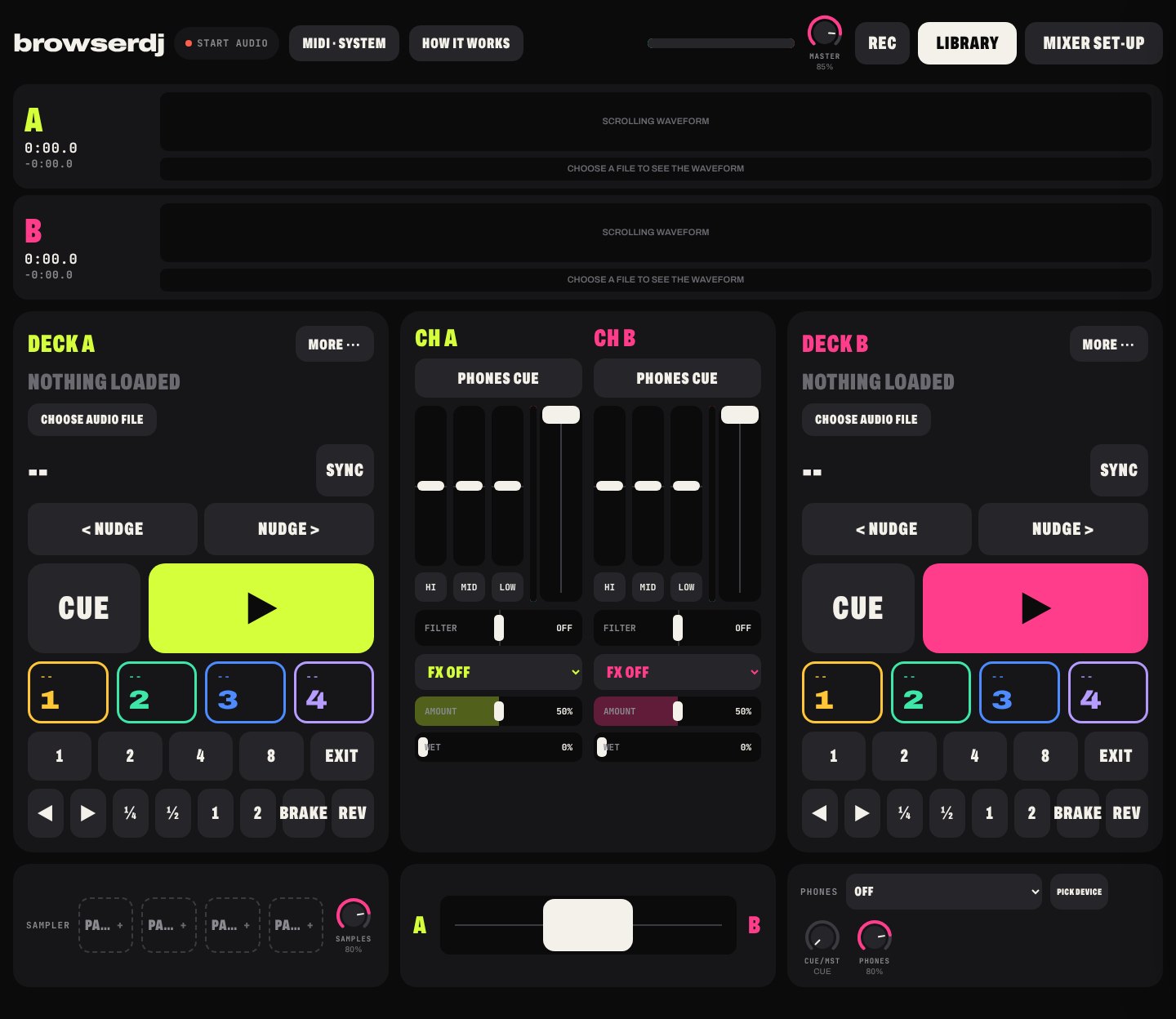Click the Phones volume knob

[875, 937]
